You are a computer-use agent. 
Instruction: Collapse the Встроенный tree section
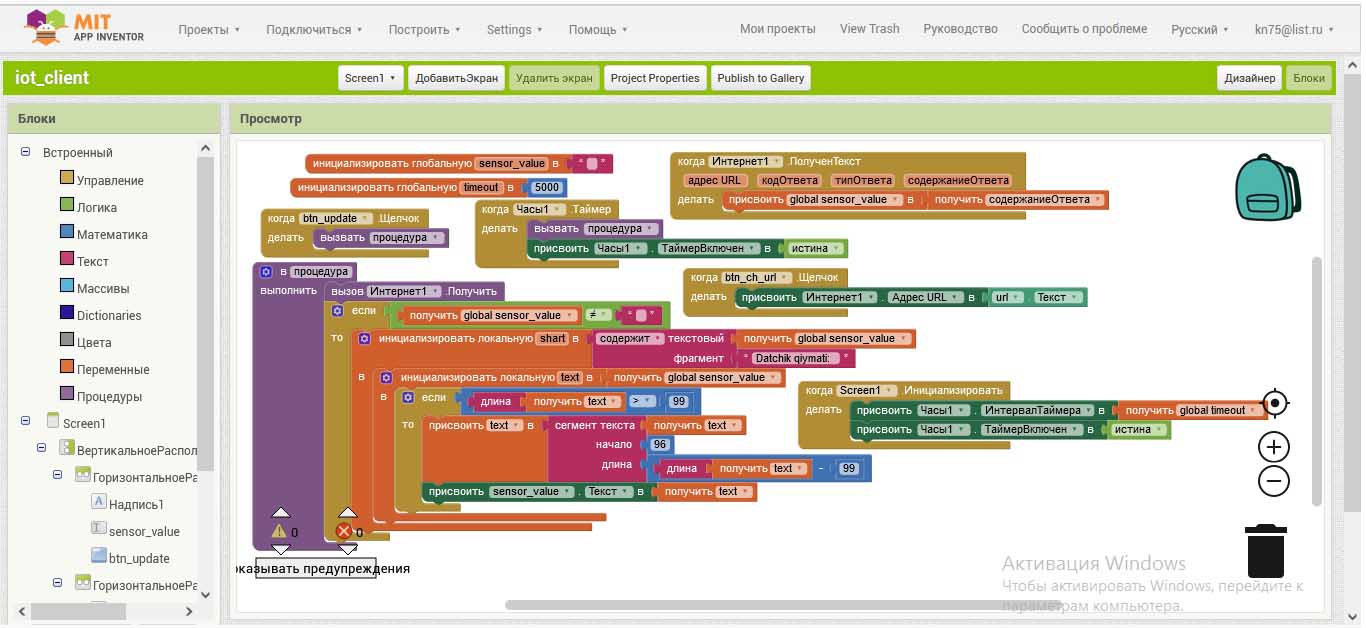[x=26, y=152]
